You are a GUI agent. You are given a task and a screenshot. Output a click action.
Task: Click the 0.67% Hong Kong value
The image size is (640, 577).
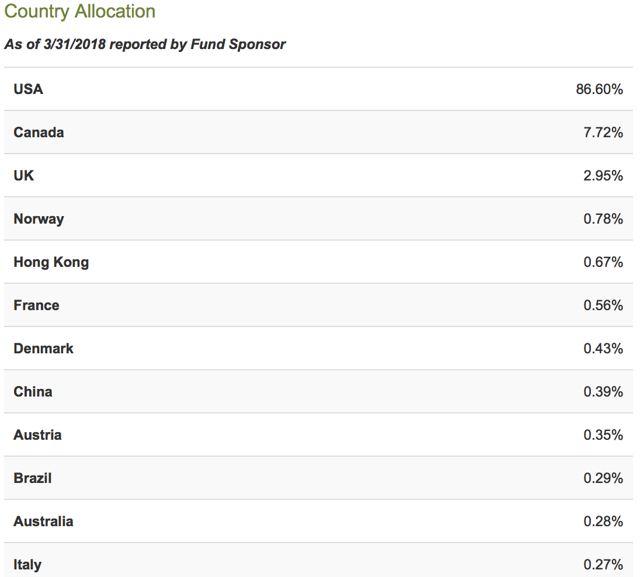tap(603, 262)
